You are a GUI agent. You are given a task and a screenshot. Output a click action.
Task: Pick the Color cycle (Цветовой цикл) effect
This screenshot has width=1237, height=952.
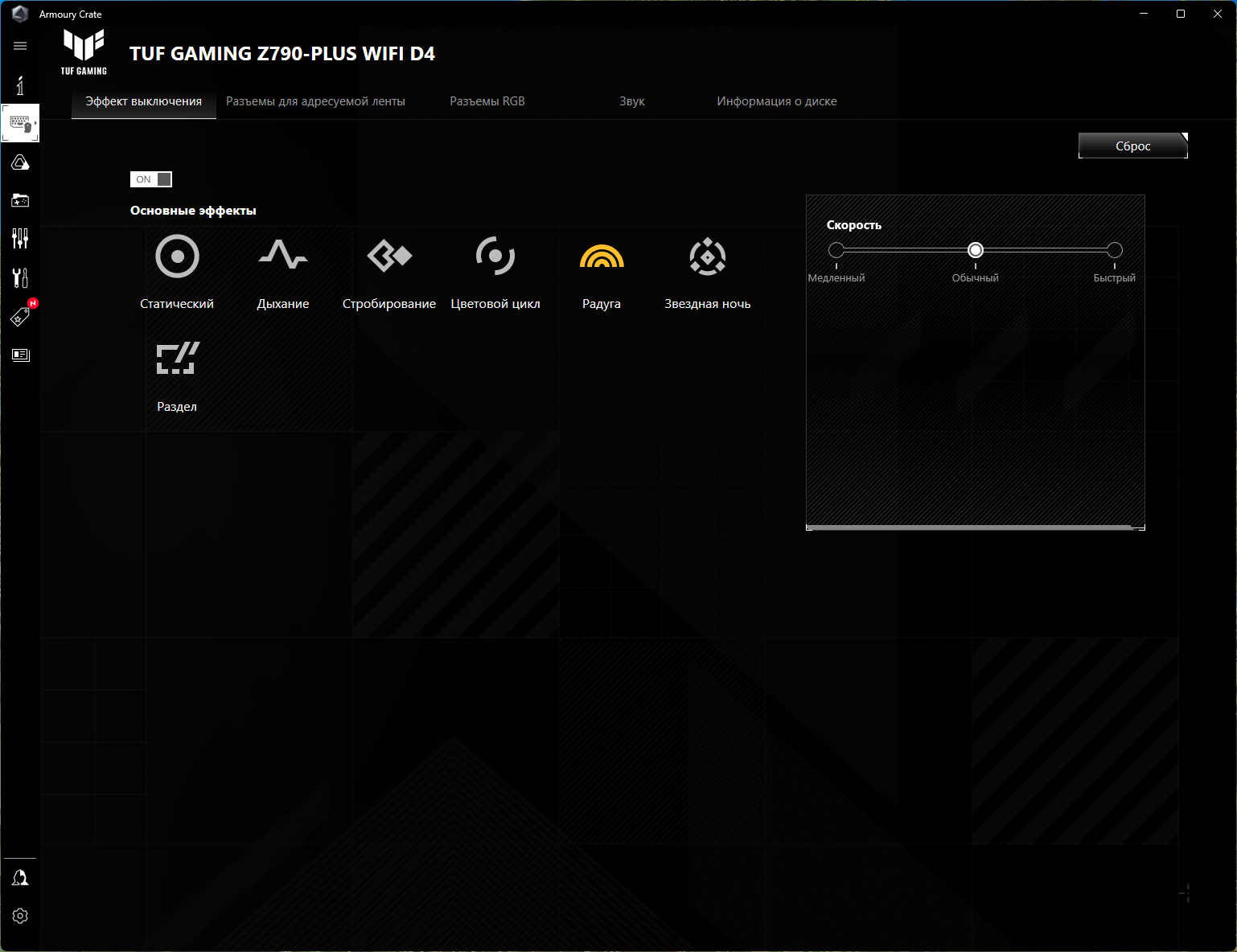[x=495, y=256]
